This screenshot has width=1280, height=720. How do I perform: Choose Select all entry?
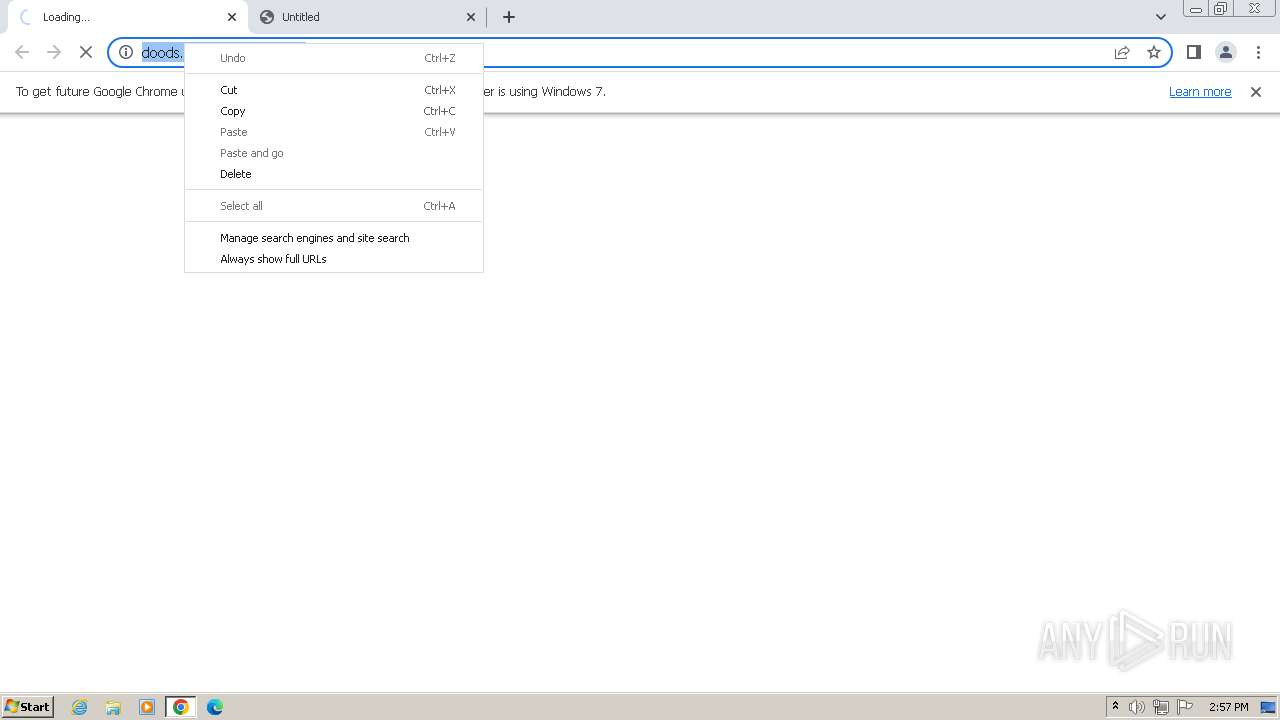[x=334, y=206]
